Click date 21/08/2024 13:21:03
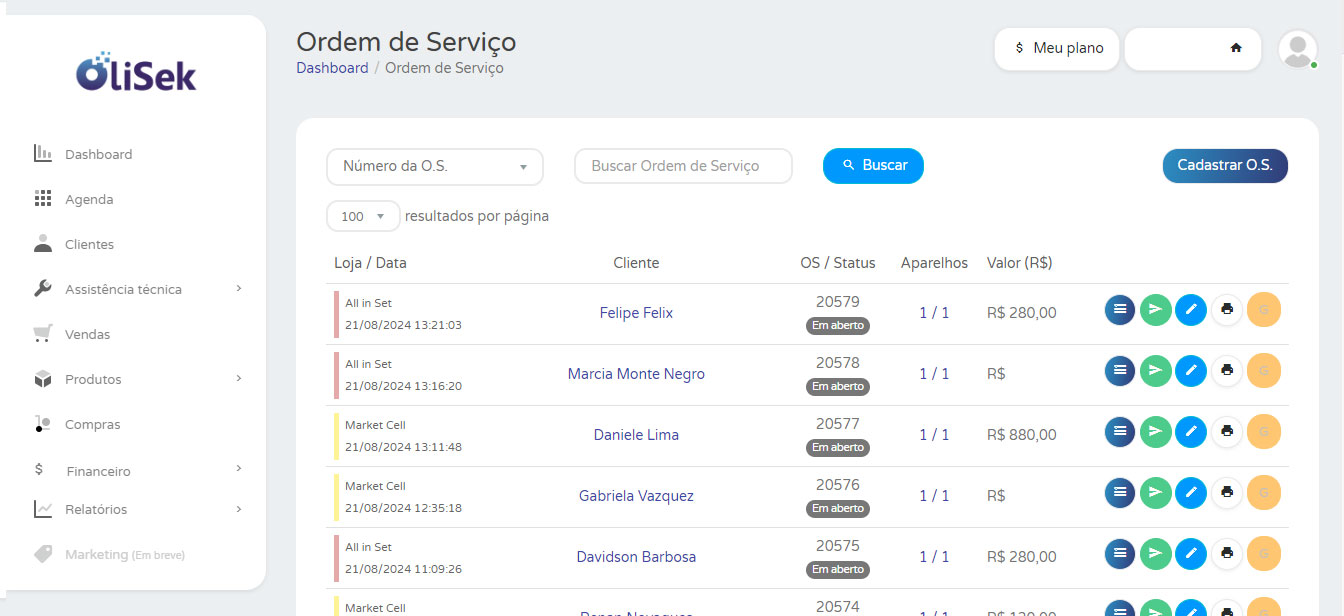The width and height of the screenshot is (1344, 616). click(x=403, y=325)
